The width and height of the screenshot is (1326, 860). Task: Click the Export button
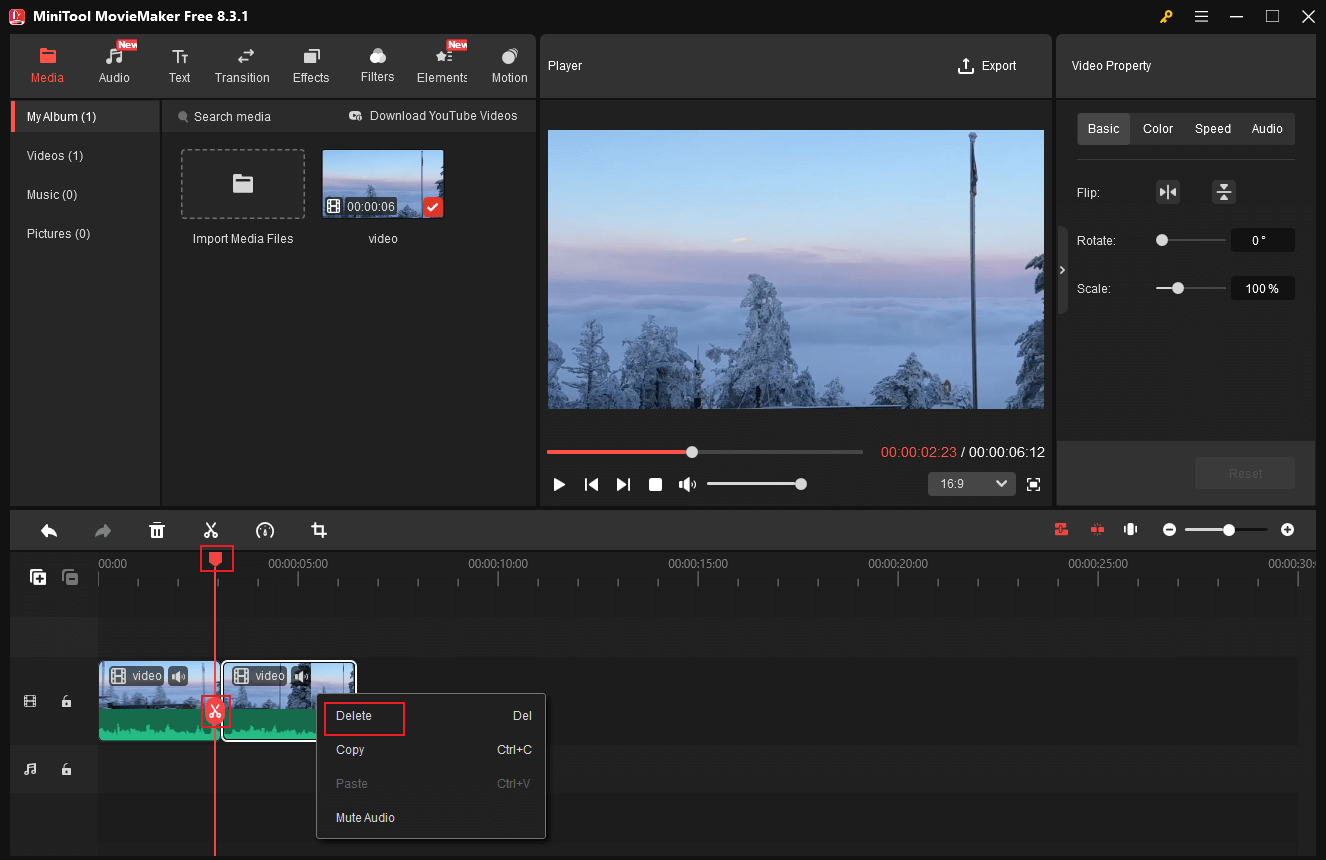[x=987, y=65]
